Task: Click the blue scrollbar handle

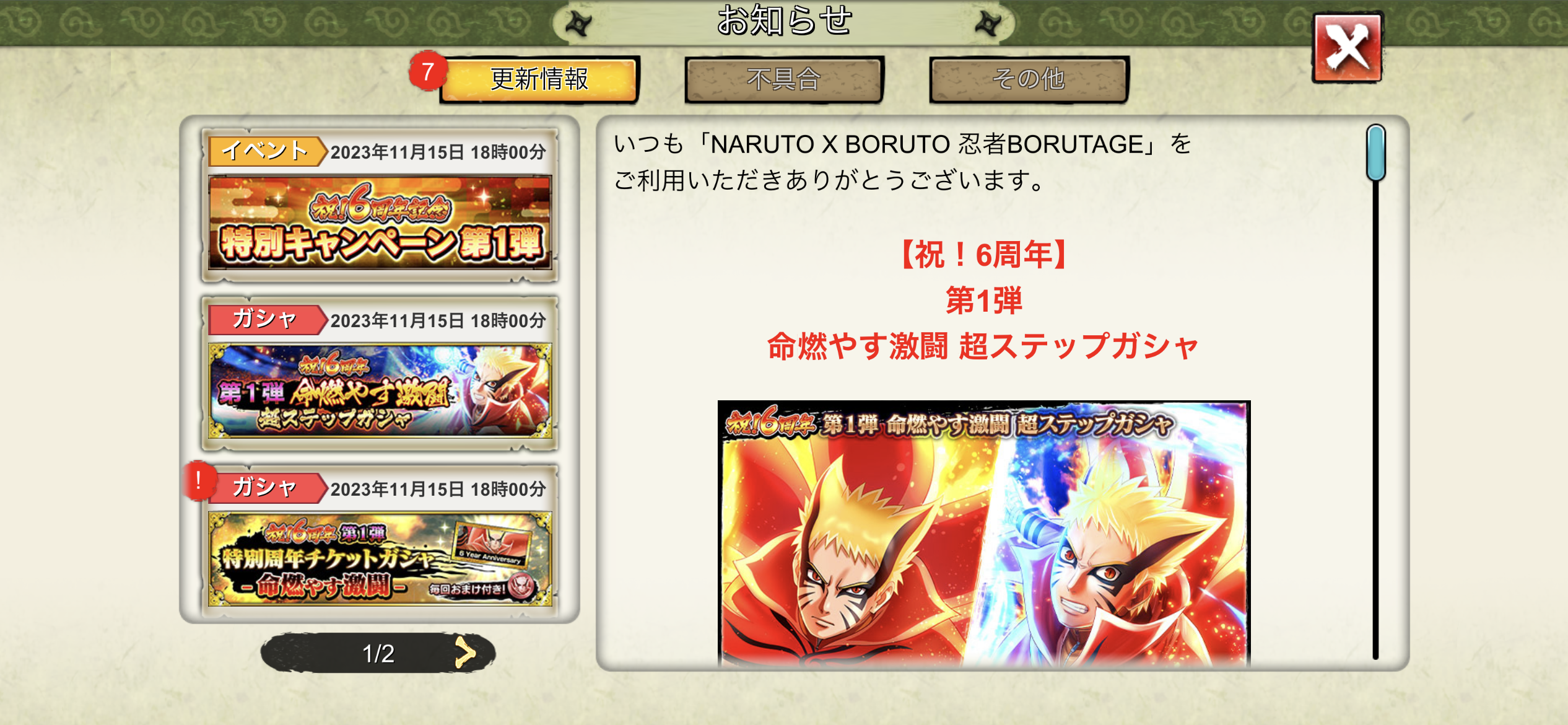Action: (x=1375, y=152)
